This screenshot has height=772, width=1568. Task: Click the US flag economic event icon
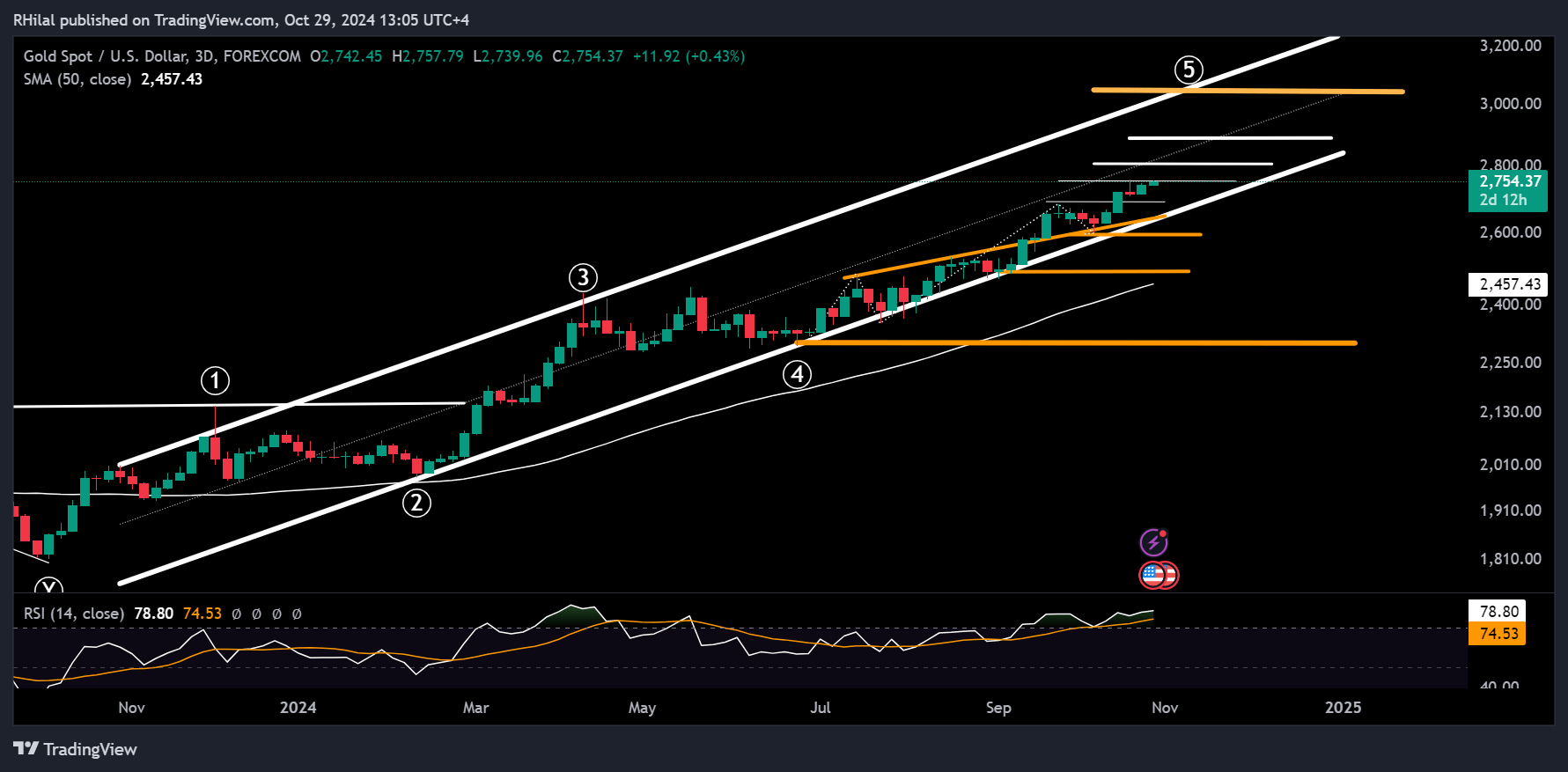[1153, 575]
